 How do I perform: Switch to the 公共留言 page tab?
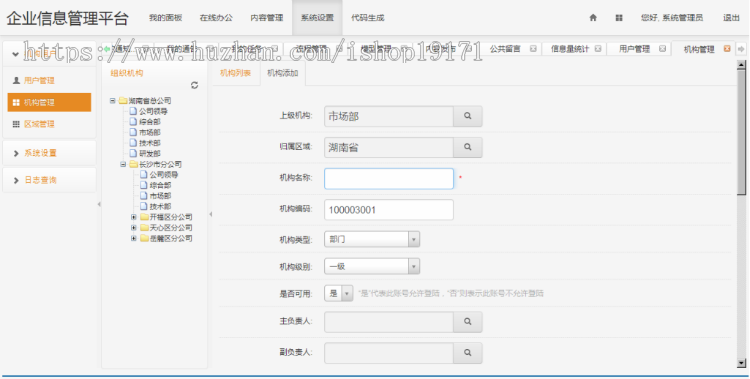pos(505,49)
